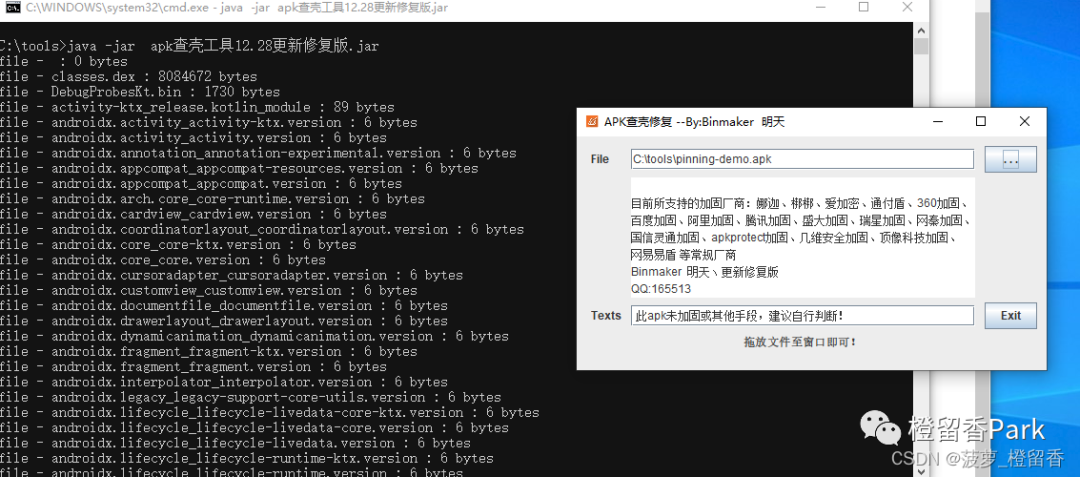
Task: Close the APK查壳修复 tool window
Action: point(1024,122)
